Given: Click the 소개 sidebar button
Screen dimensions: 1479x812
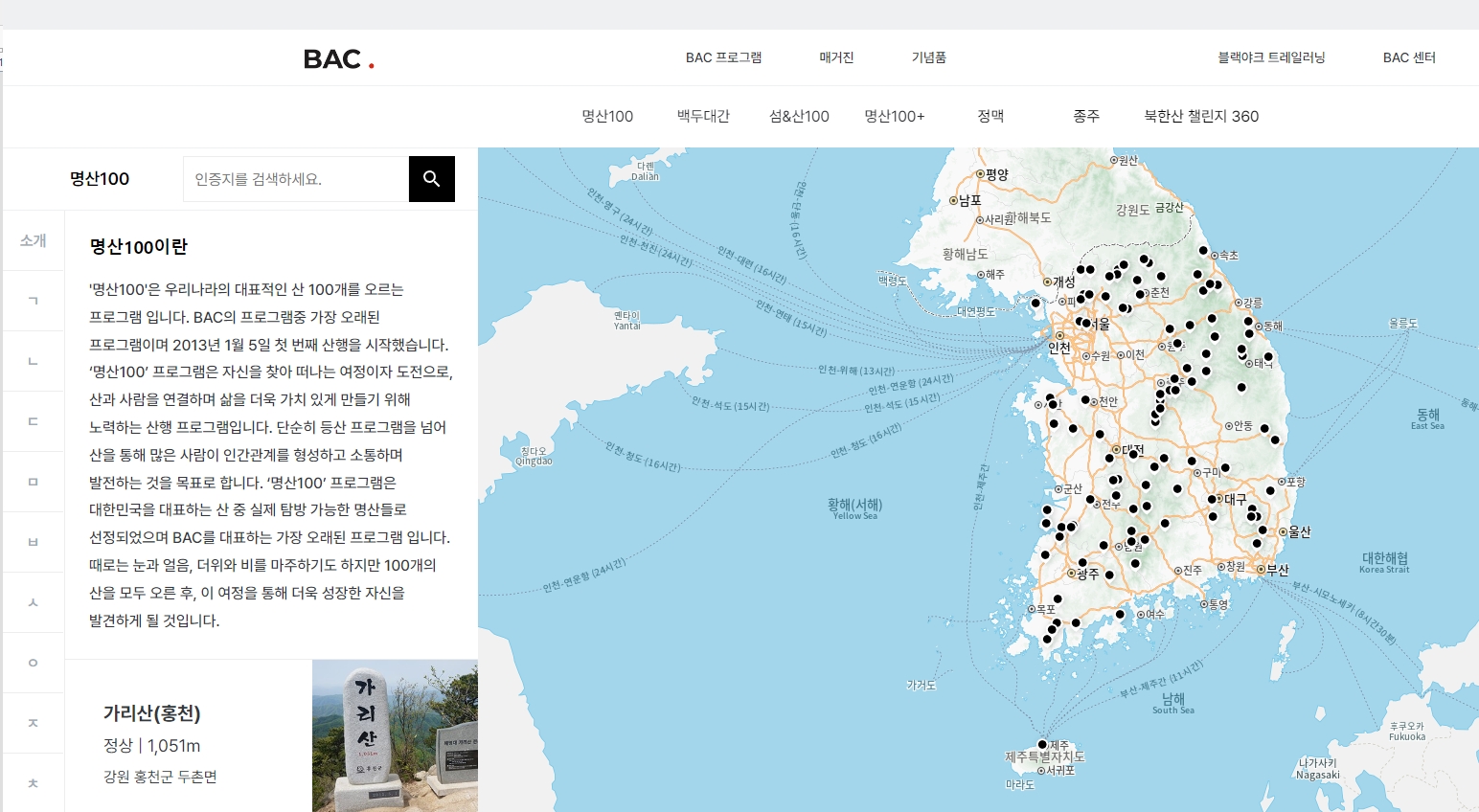Looking at the screenshot, I should [x=34, y=240].
